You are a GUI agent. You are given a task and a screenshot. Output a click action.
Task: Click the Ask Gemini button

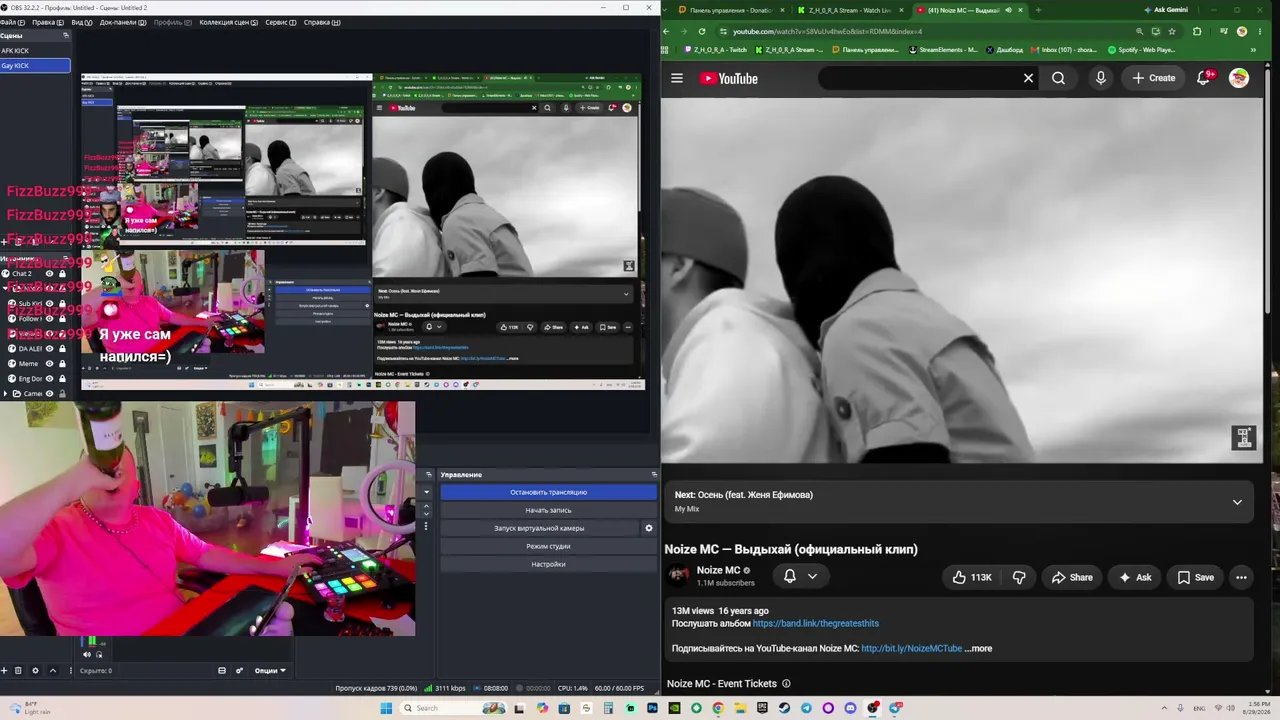(1164, 10)
